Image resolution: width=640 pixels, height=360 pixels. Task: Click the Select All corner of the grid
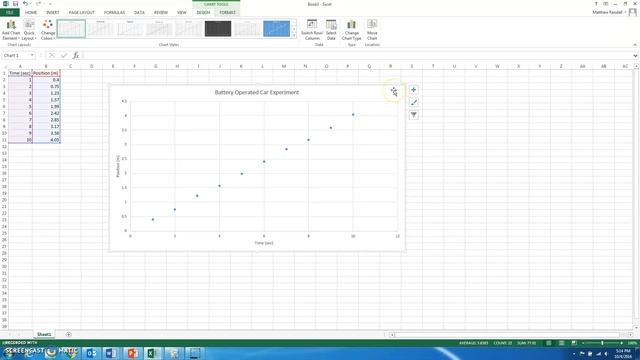[4, 66]
